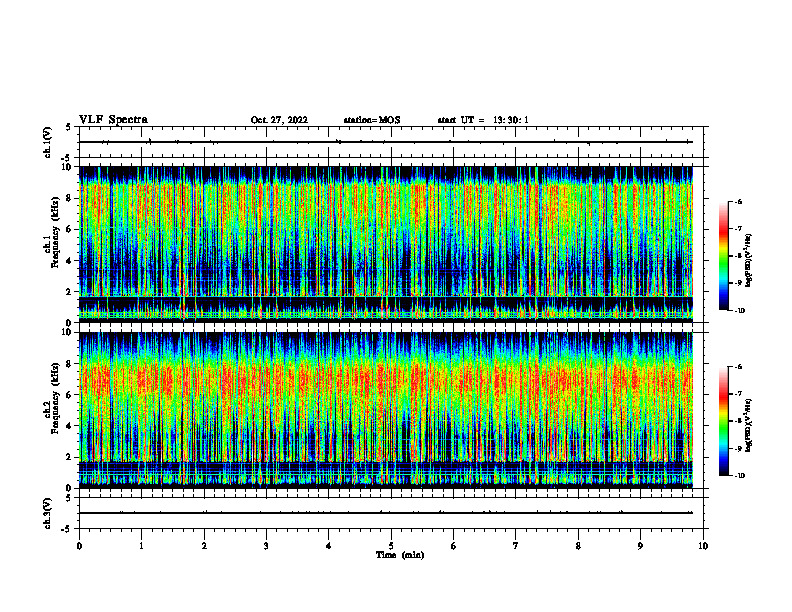Click time axis tick label "6"

(x=454, y=546)
